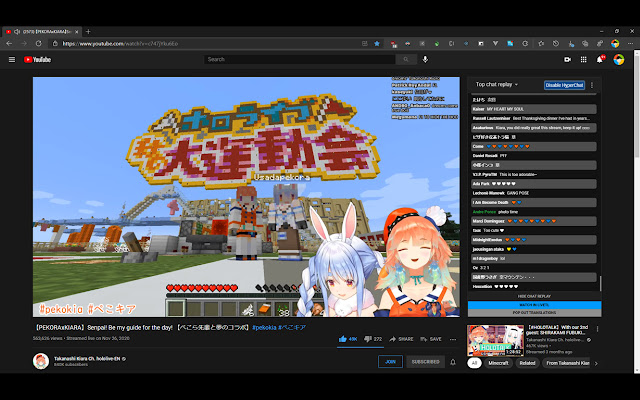Image resolution: width=640 pixels, height=400 pixels.
Task: Click Lechoski Mizerek 'GANG POSE' chat message
Action: coord(533,193)
